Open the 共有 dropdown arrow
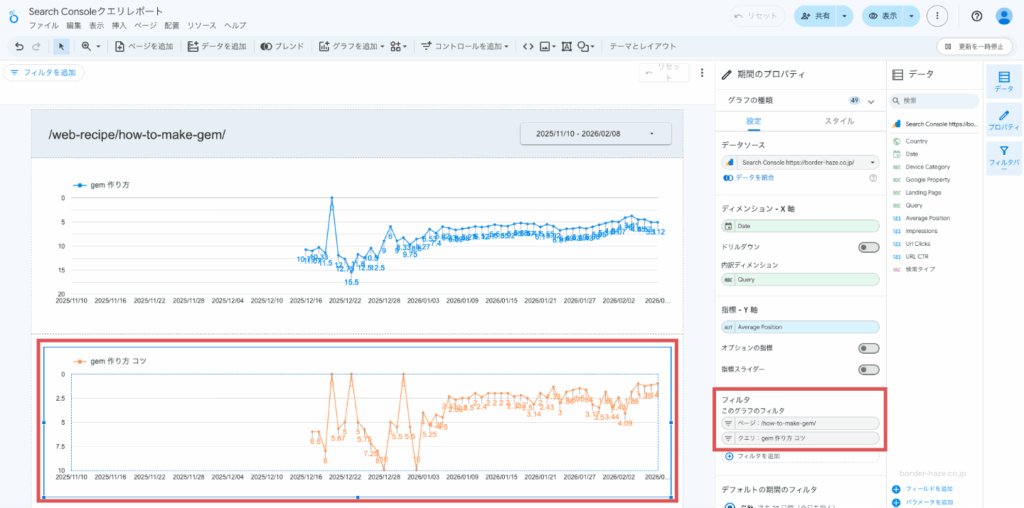 click(845, 16)
